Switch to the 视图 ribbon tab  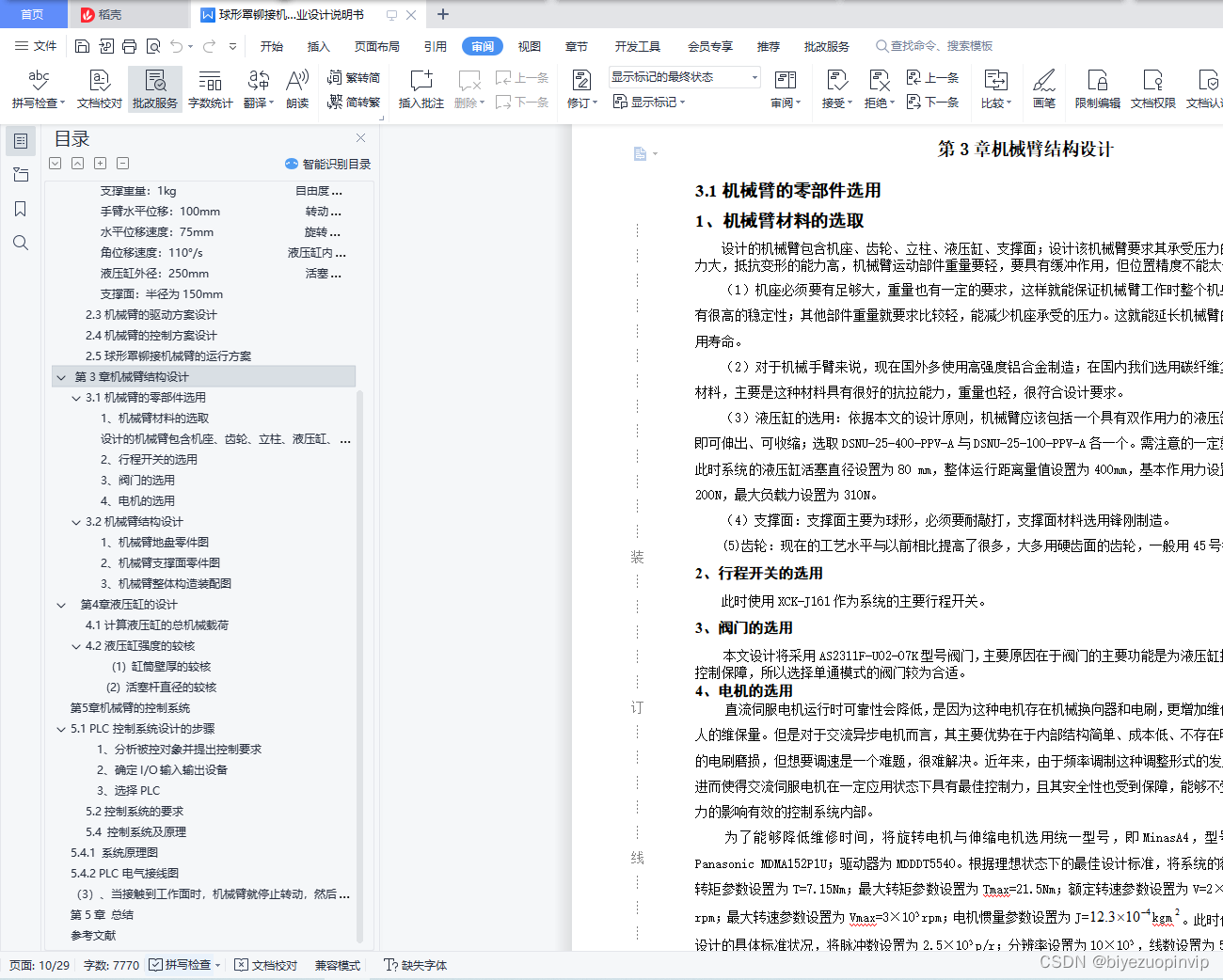click(x=530, y=46)
